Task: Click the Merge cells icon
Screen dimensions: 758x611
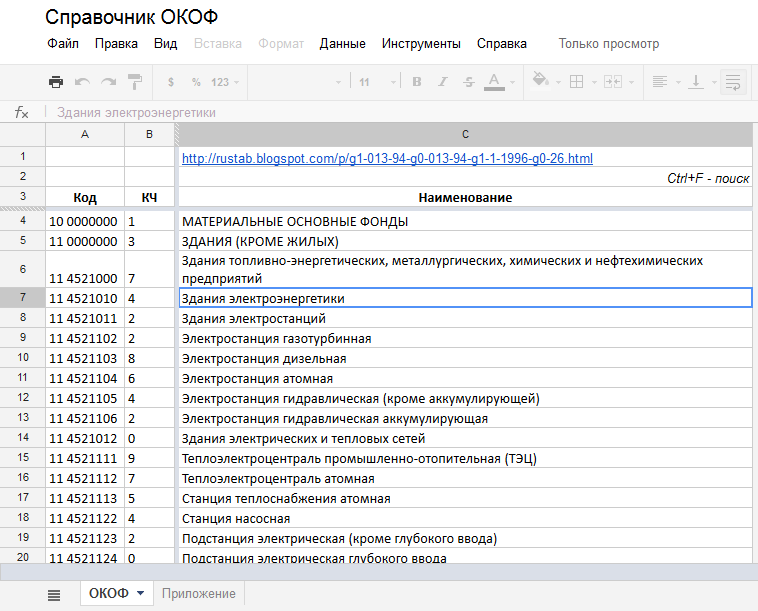Action: point(612,82)
